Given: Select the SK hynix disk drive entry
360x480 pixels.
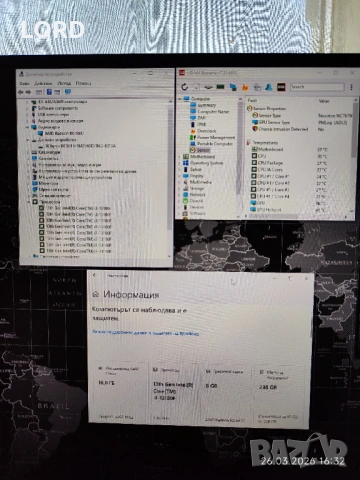Looking at the screenshot, I should coord(81,146).
